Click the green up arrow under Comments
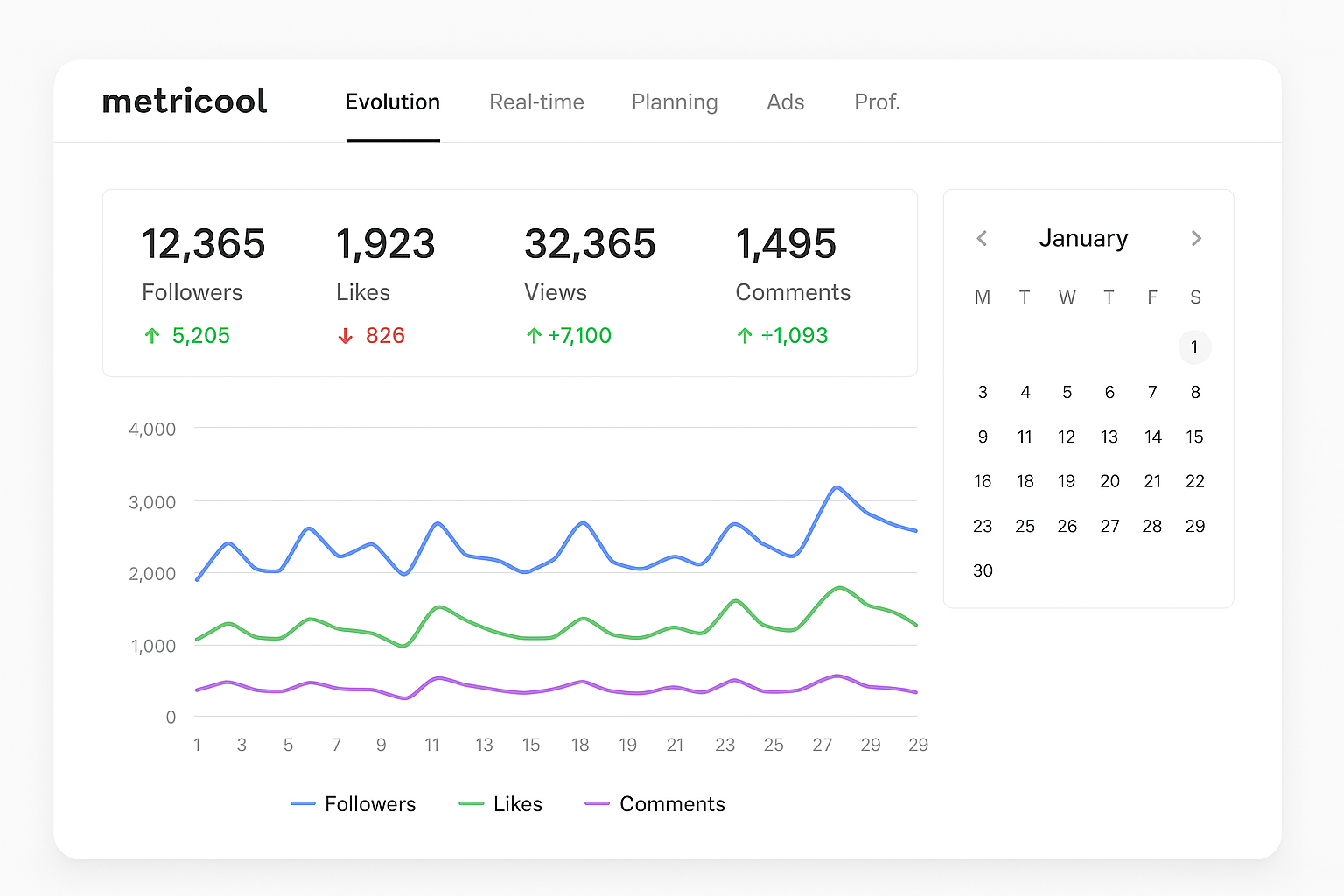The height and width of the screenshot is (896, 1344). 745,336
